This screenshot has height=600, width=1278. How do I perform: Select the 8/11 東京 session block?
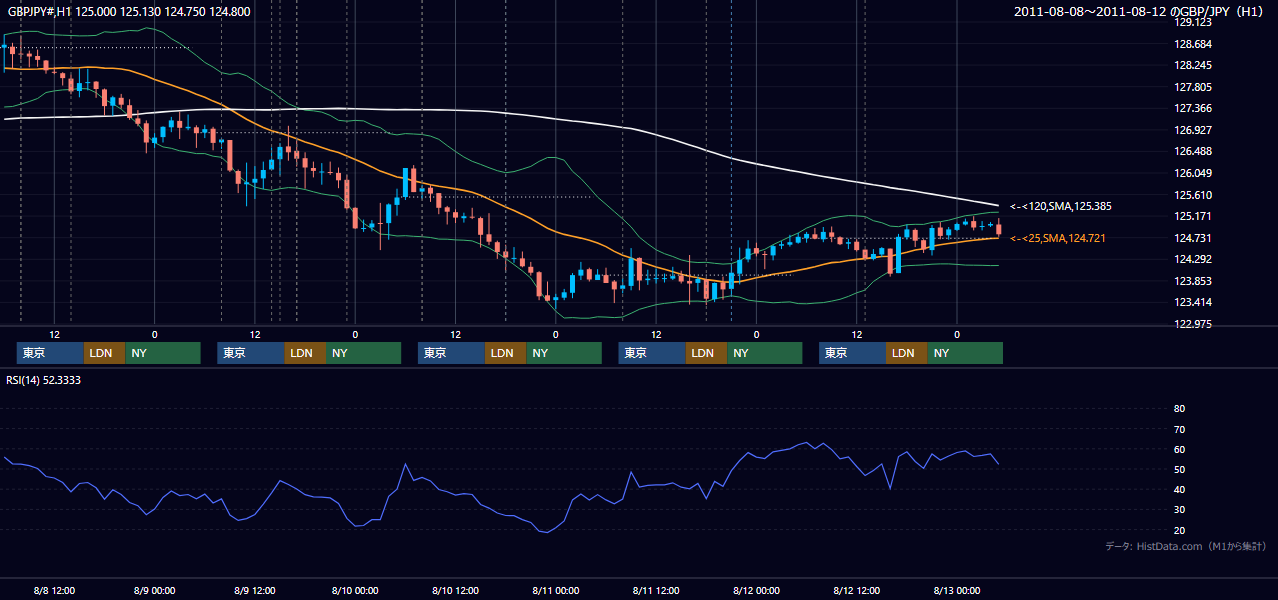pyautogui.click(x=652, y=353)
